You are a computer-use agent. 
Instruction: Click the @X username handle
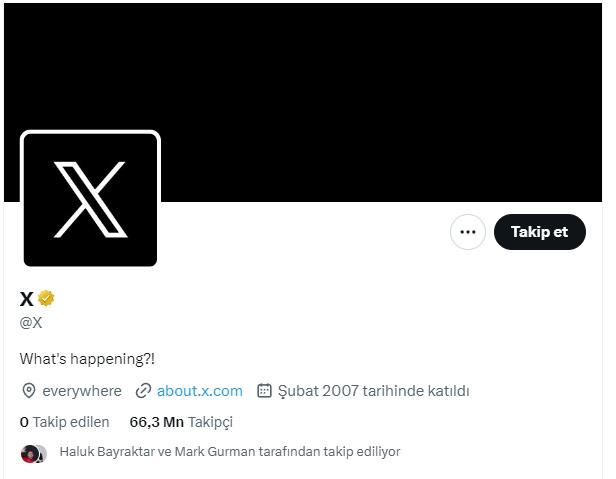click(x=31, y=323)
